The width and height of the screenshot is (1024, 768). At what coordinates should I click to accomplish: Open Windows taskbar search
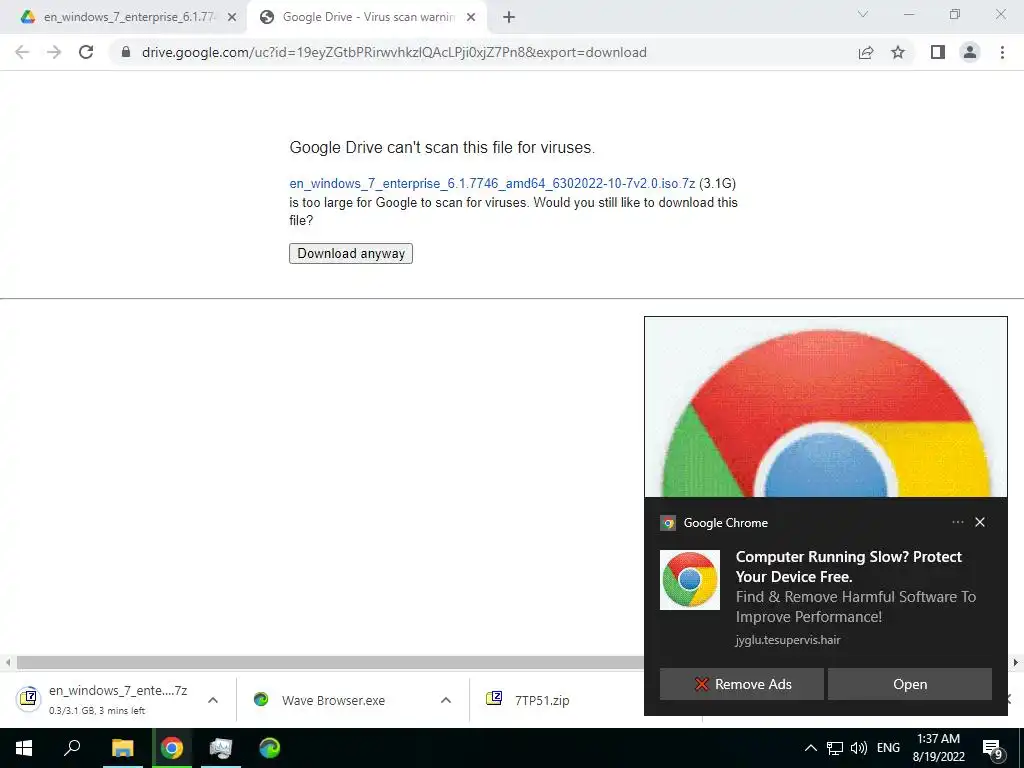pyautogui.click(x=72, y=748)
